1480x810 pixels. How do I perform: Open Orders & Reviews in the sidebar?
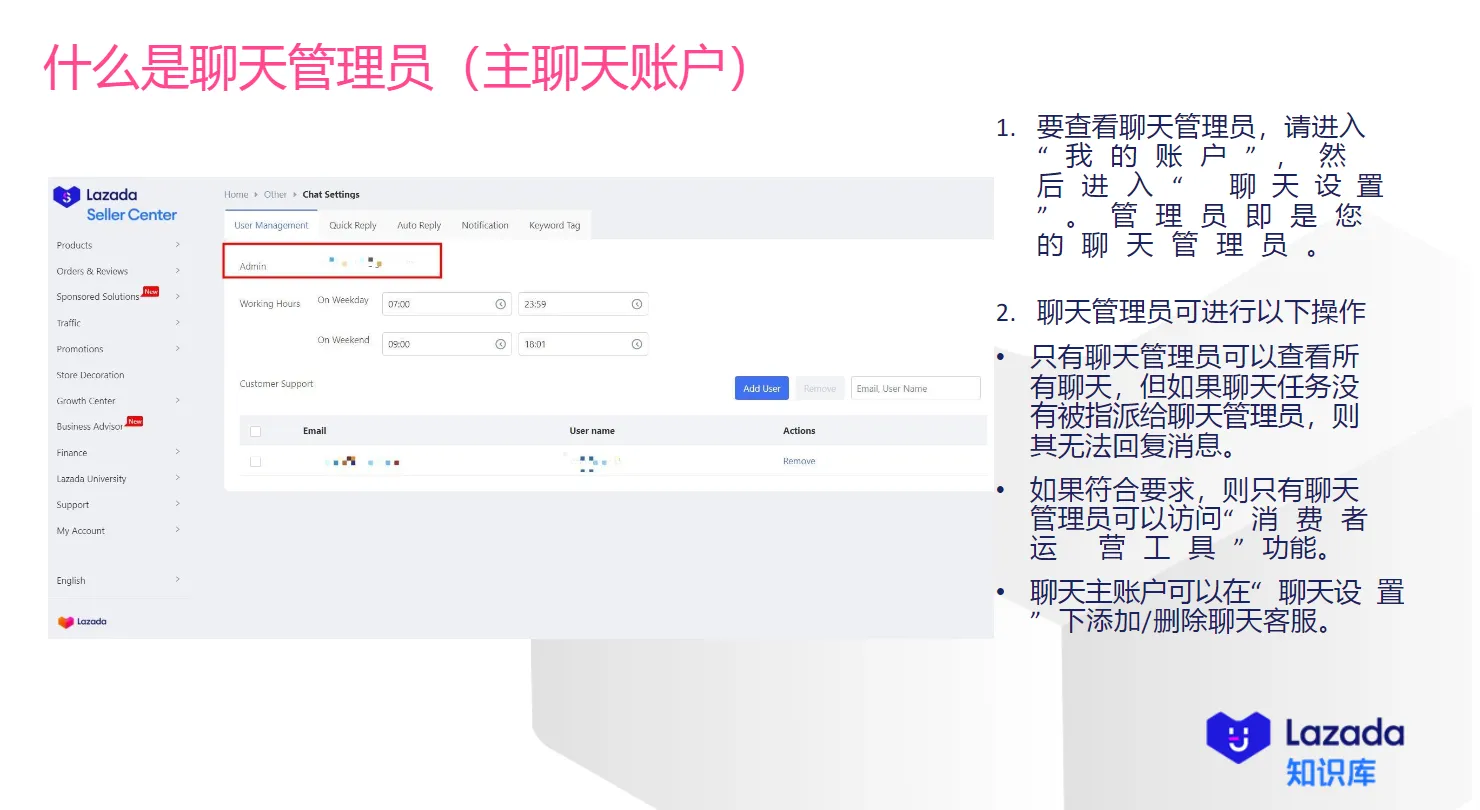(x=92, y=270)
